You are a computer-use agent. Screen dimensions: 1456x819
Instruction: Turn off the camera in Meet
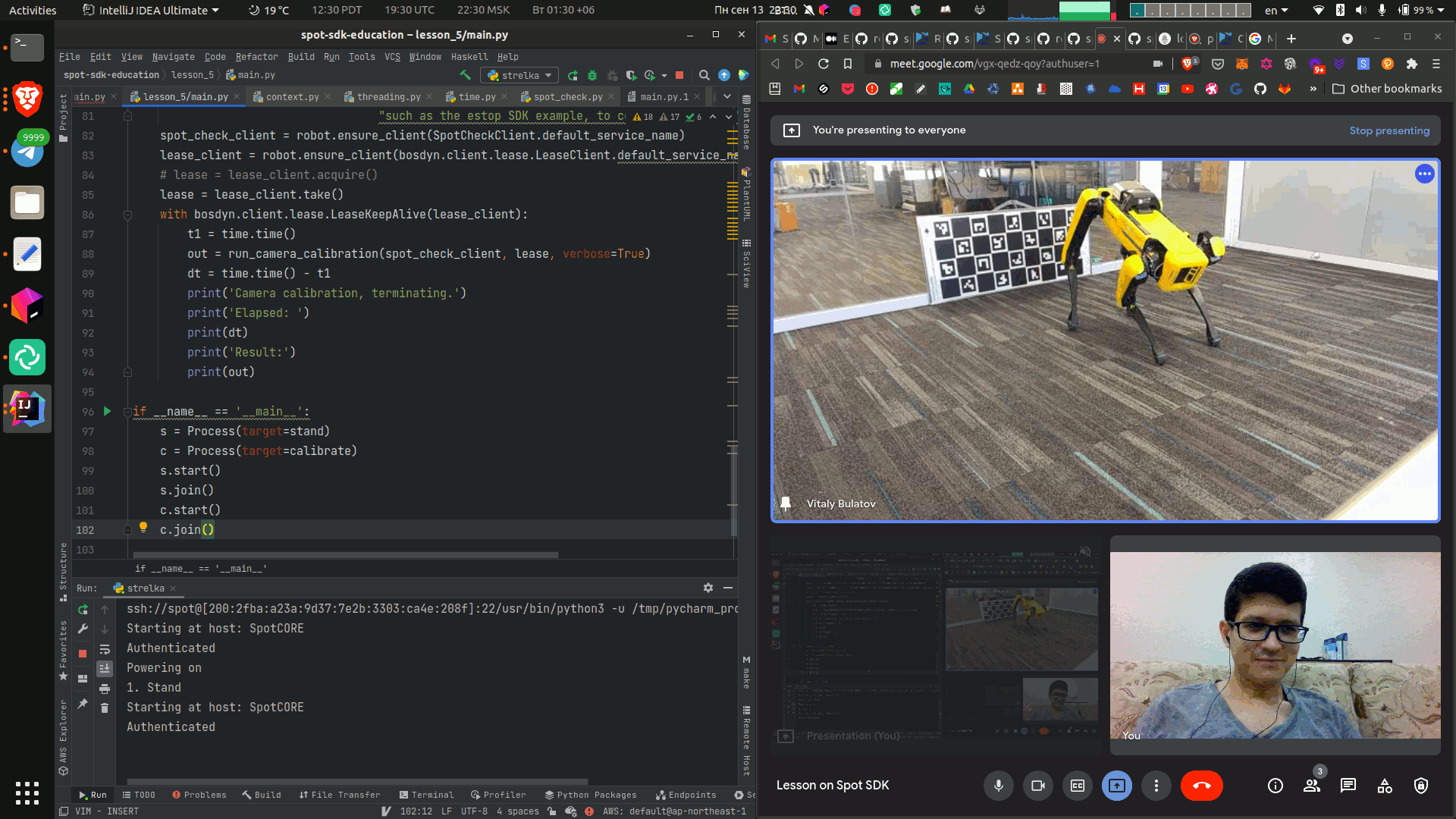point(1038,786)
